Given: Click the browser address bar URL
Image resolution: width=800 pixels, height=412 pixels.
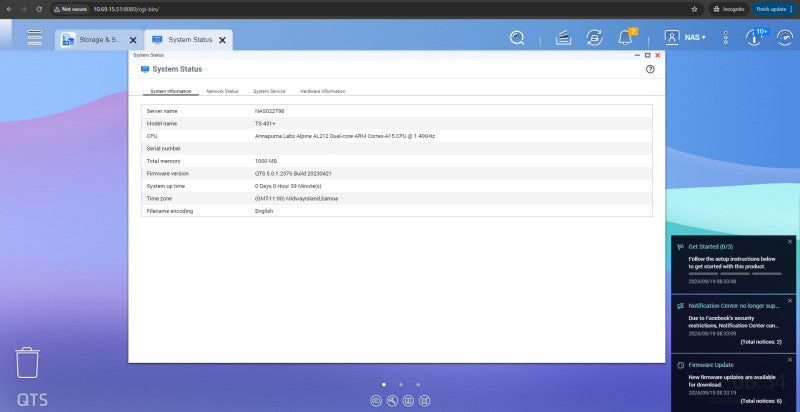Looking at the screenshot, I should 126,9.
